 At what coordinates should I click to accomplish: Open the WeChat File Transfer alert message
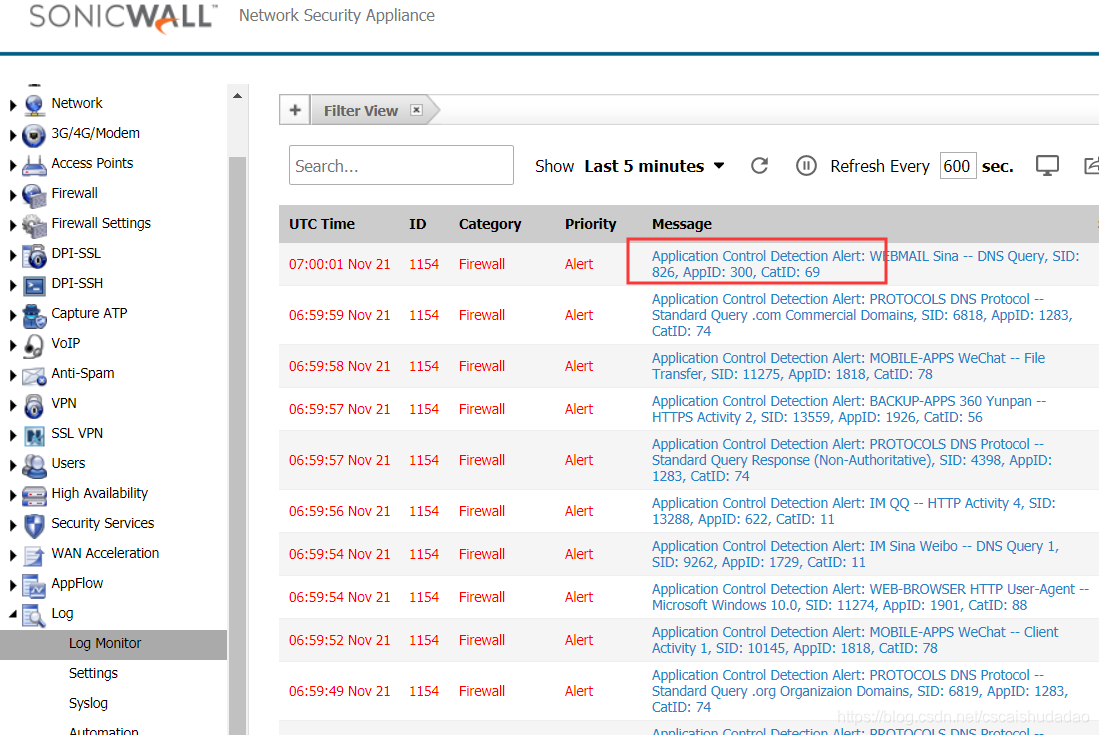848,366
